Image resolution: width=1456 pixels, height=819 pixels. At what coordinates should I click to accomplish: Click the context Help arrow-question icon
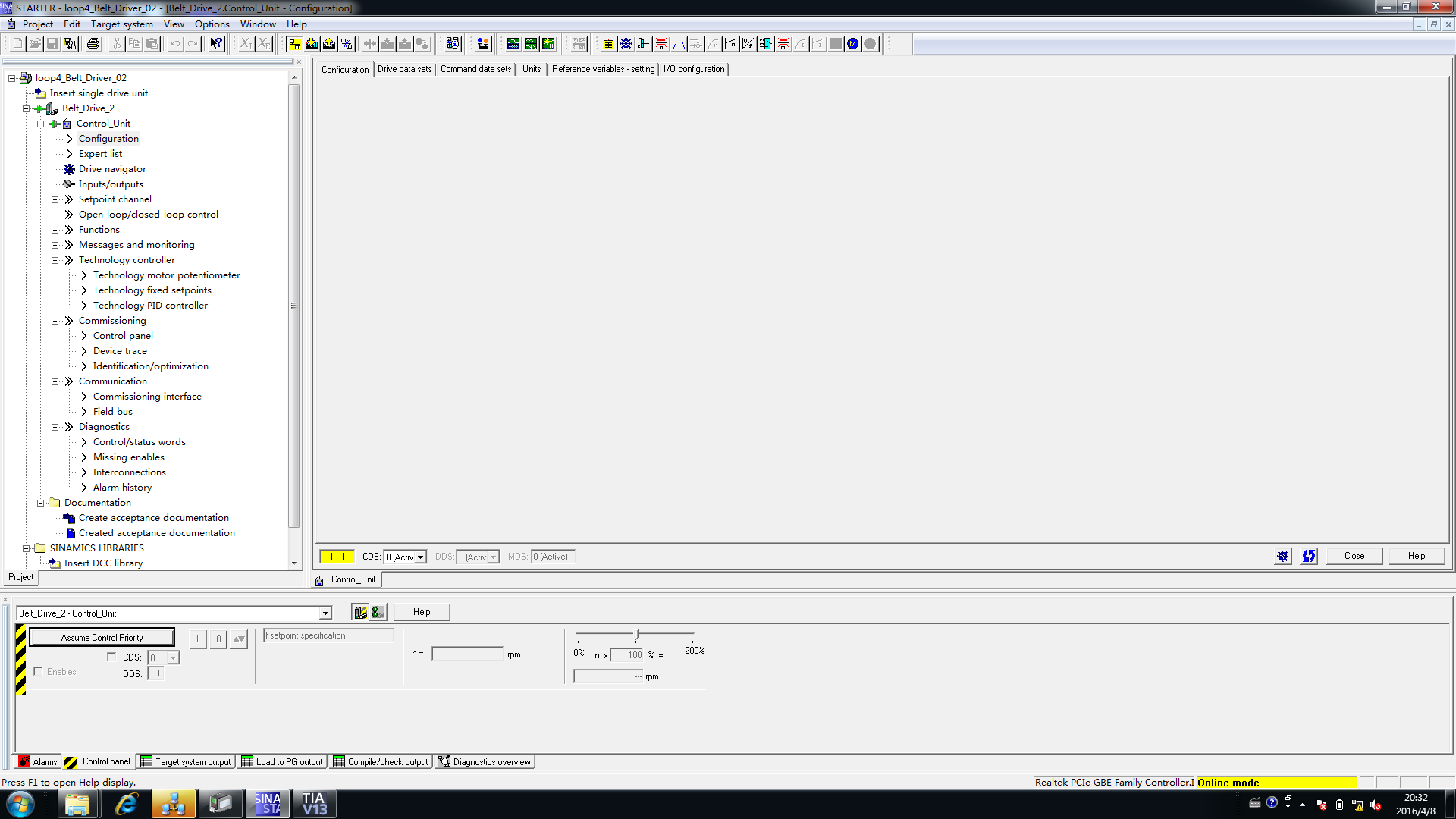(x=216, y=44)
